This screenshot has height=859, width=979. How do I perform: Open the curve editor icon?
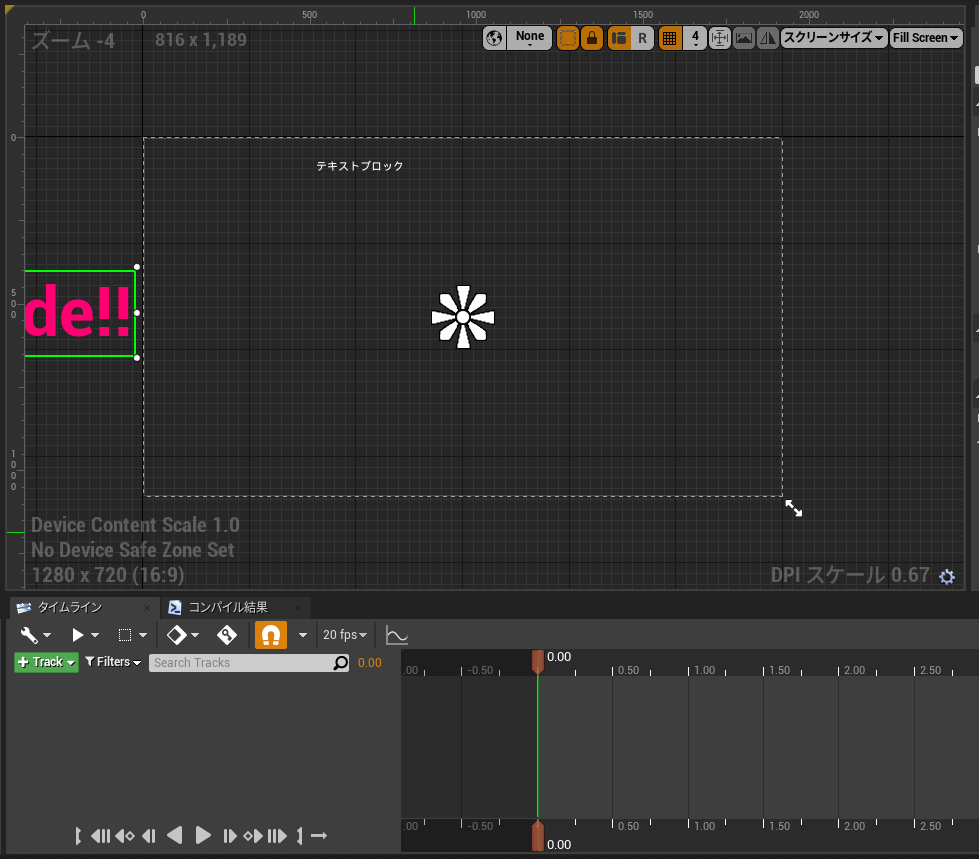coord(396,635)
